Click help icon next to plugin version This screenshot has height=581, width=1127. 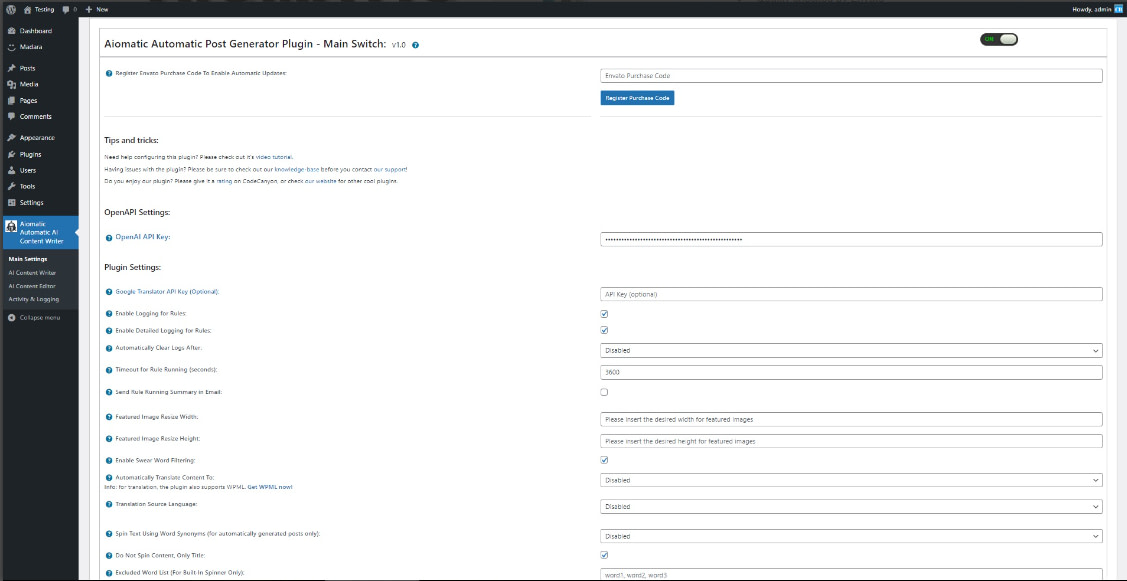415,45
